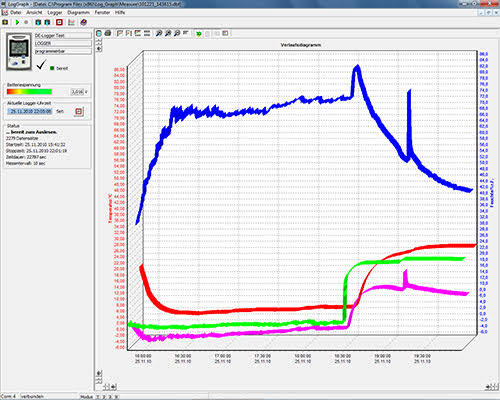Open the Datei menu
Screen dimensions: 500x400
point(16,12)
